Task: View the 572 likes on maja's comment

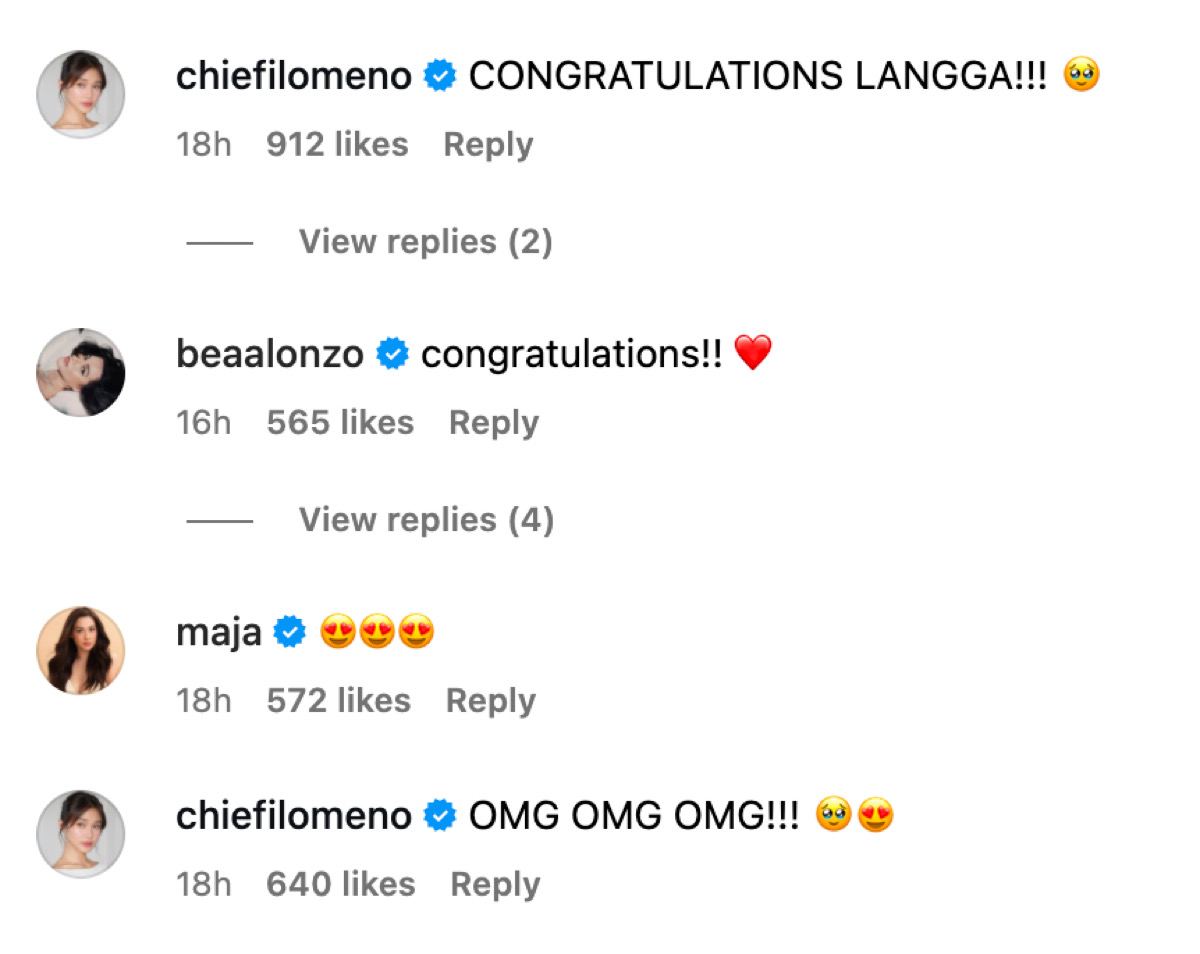Action: coord(338,701)
